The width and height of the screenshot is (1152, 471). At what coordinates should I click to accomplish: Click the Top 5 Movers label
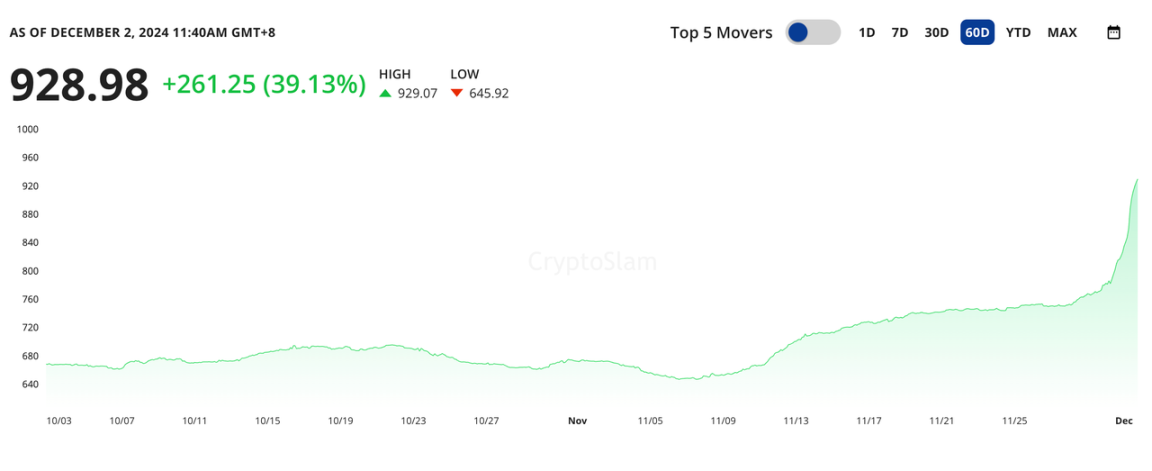(721, 32)
